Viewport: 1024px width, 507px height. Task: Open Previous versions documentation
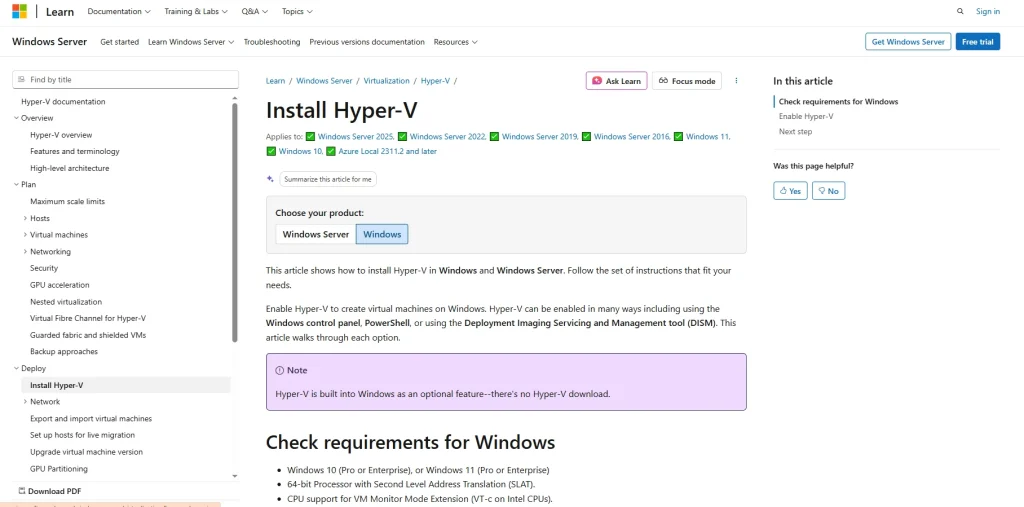[367, 42]
